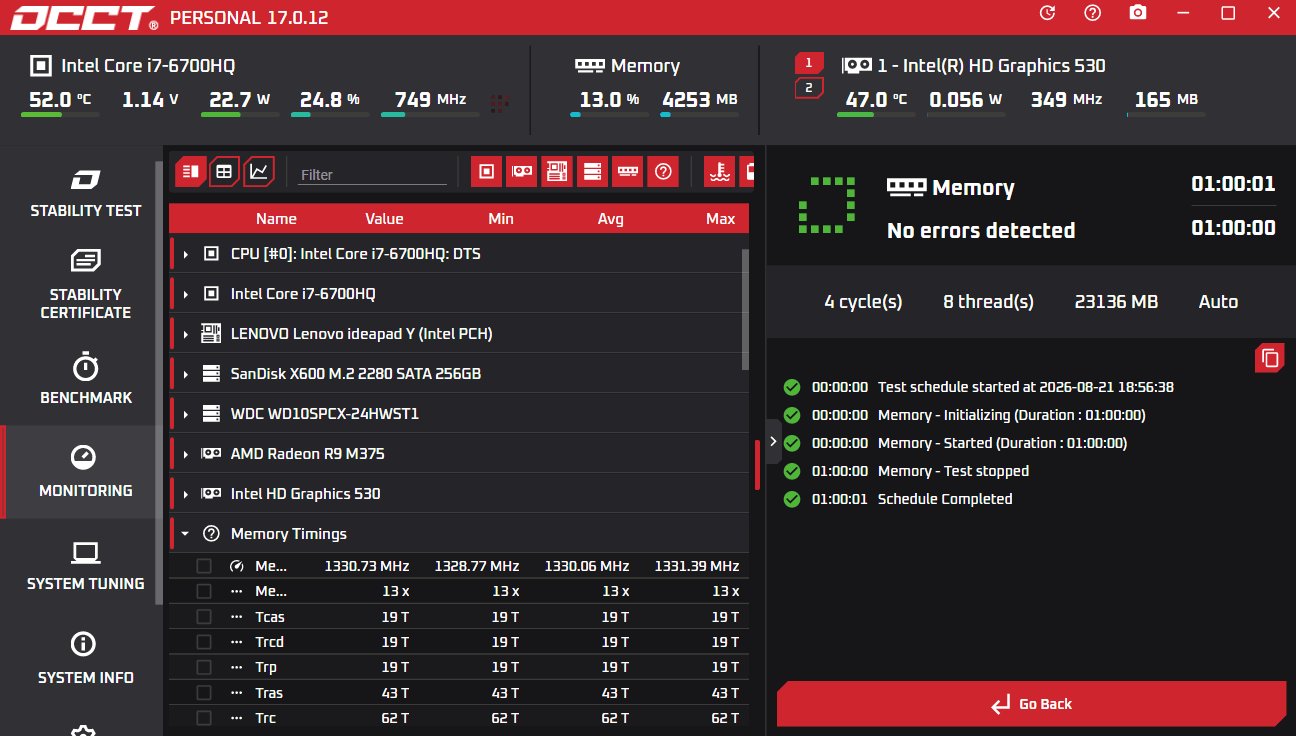The height and width of the screenshot is (736, 1296).
Task: Toggle the storage drive sensor filter icon
Action: click(x=592, y=171)
